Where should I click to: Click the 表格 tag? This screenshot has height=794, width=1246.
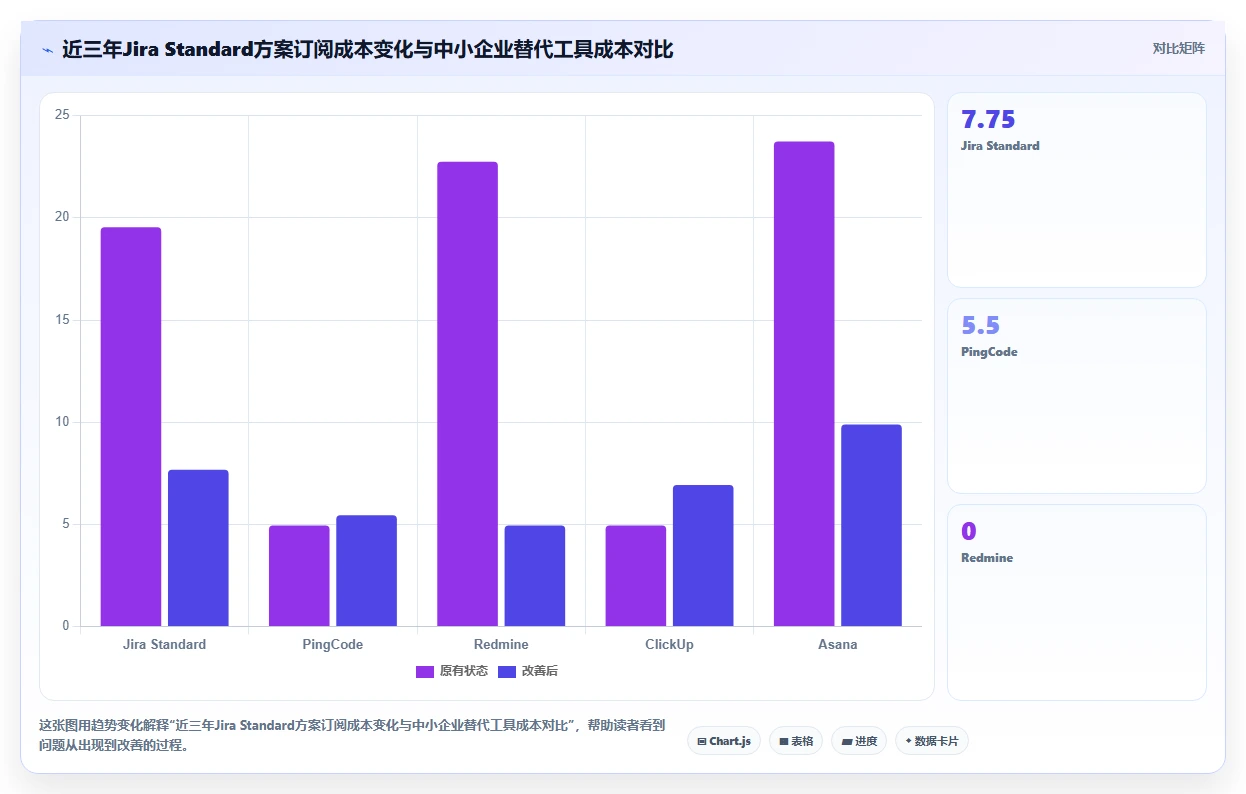point(796,741)
